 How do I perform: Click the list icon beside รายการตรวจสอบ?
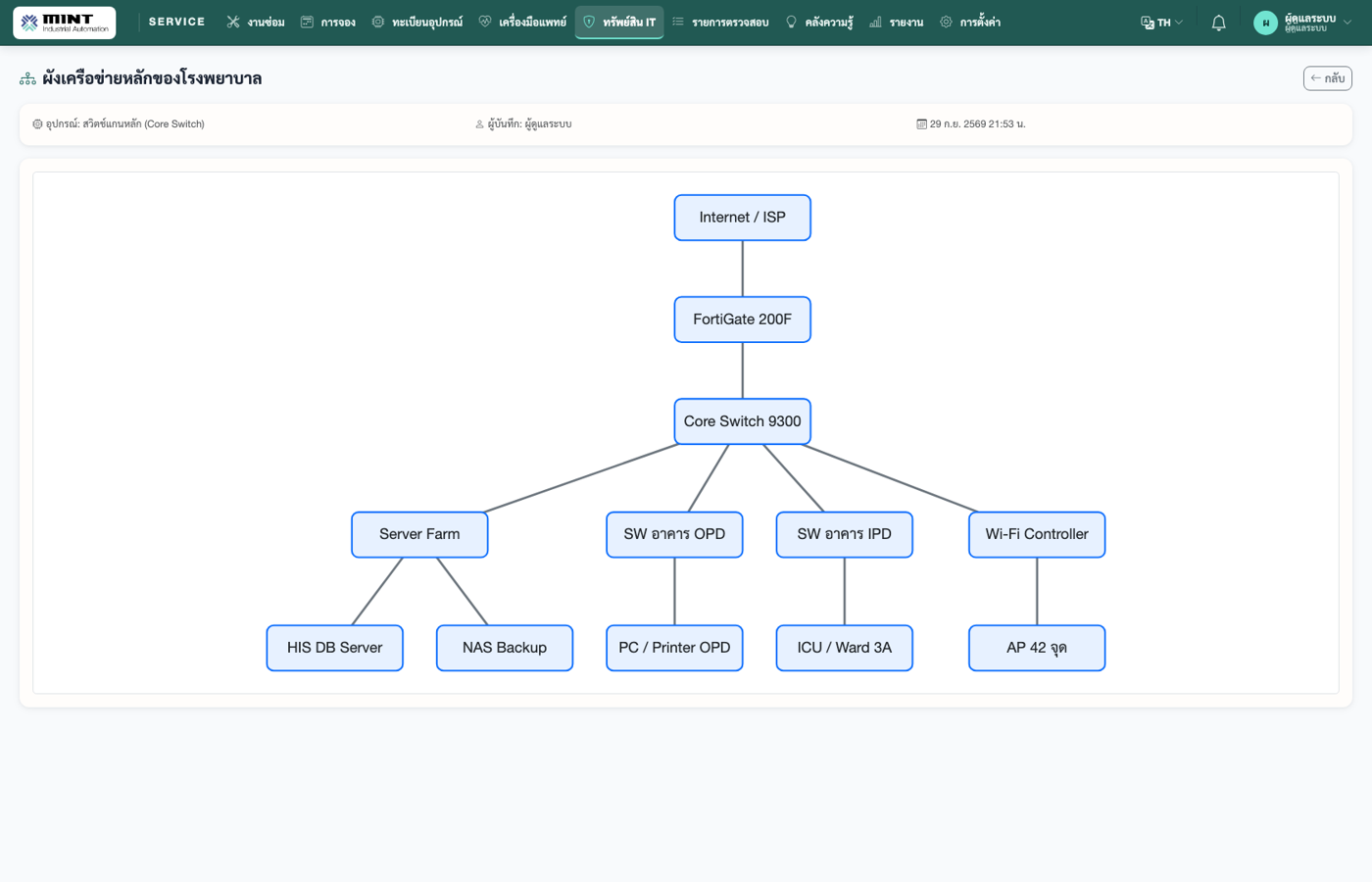pyautogui.click(x=678, y=22)
